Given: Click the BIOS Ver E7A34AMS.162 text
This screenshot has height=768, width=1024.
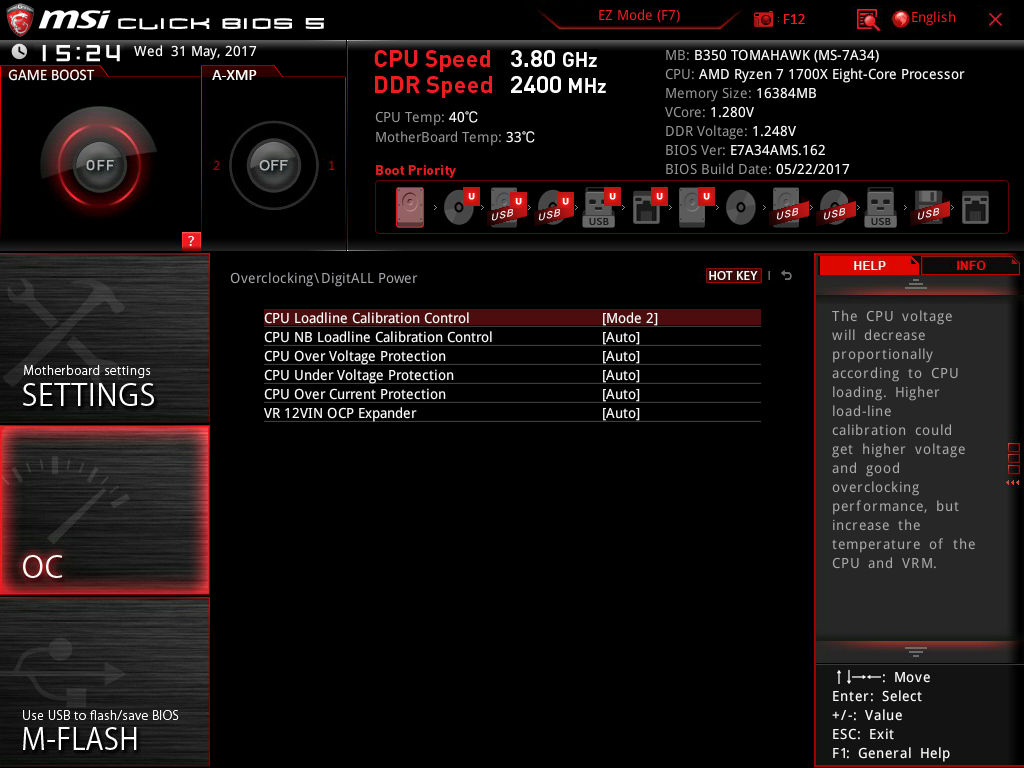Looking at the screenshot, I should pyautogui.click(x=745, y=150).
